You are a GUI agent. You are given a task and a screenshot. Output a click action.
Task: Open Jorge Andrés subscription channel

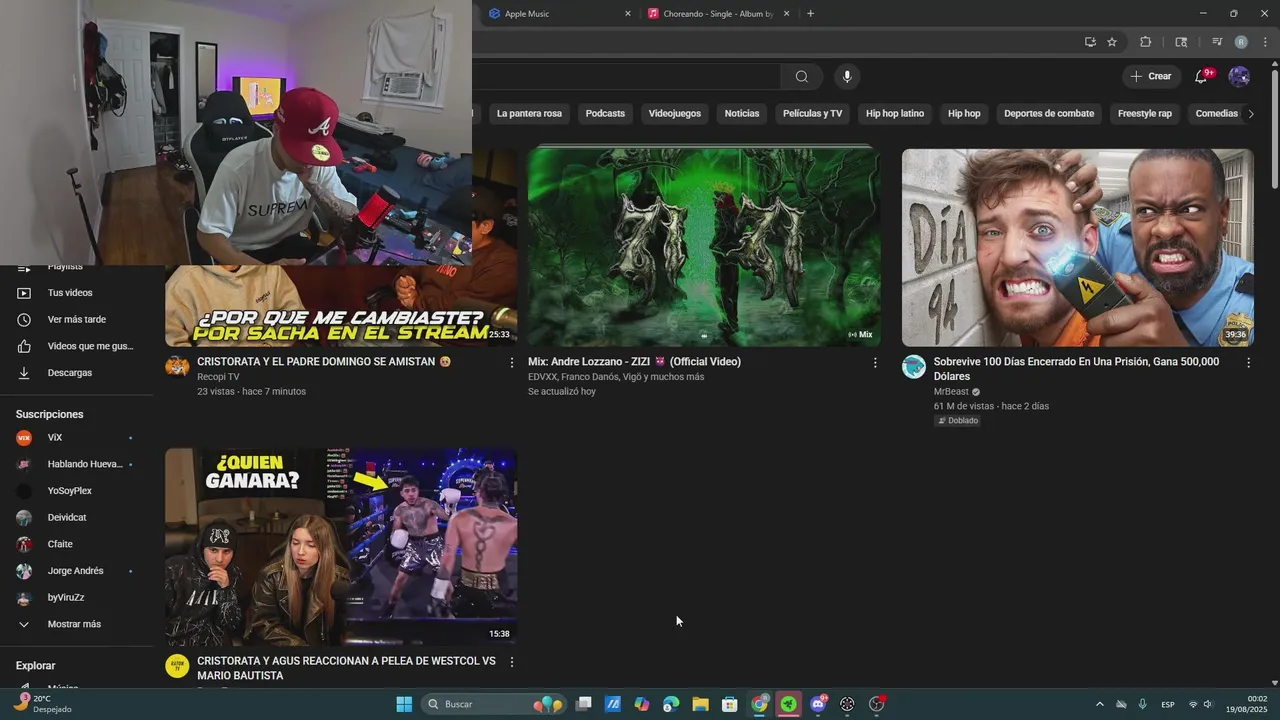tap(77, 571)
